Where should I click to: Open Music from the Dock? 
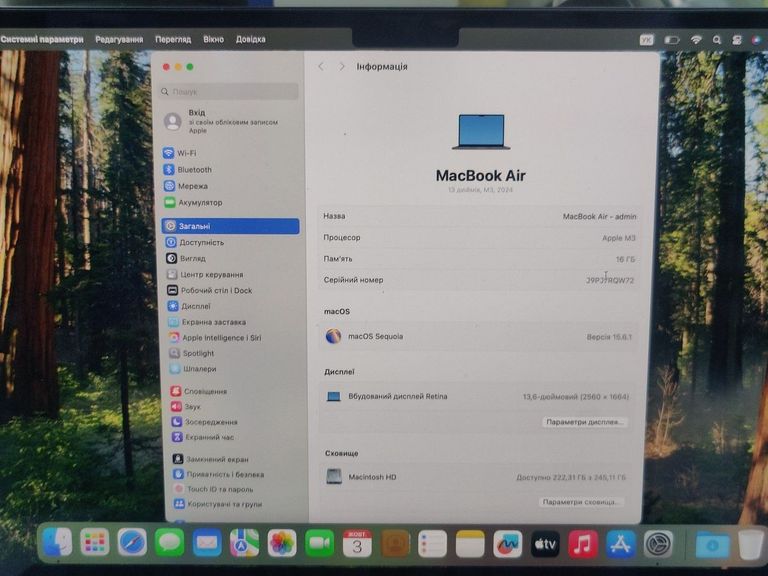[x=583, y=544]
